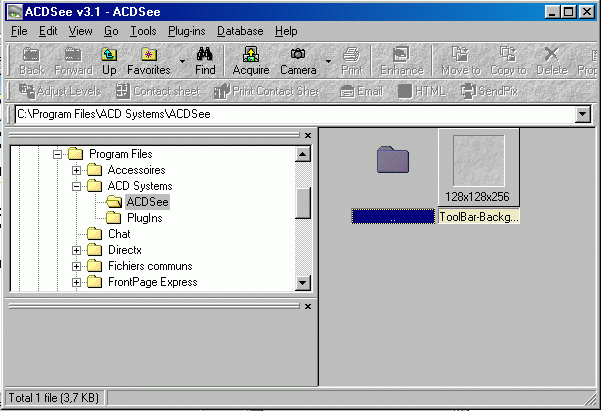
Task: Expand the Directx folder node
Action: (76, 250)
